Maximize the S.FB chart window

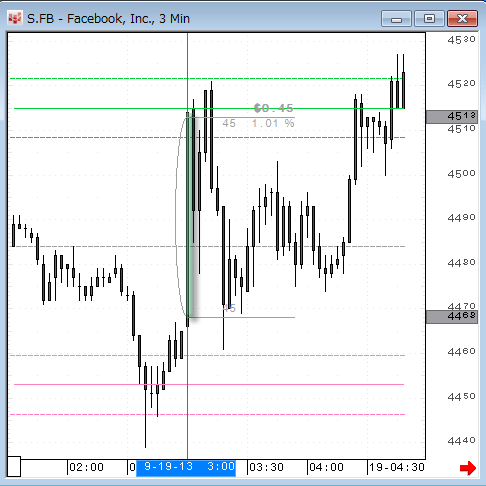[x=429, y=18]
